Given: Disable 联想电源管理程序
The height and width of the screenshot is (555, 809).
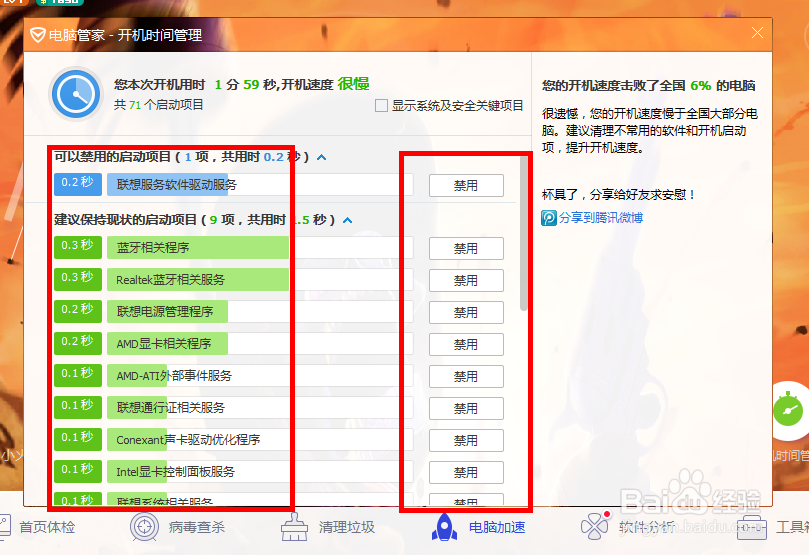Looking at the screenshot, I should 466,313.
